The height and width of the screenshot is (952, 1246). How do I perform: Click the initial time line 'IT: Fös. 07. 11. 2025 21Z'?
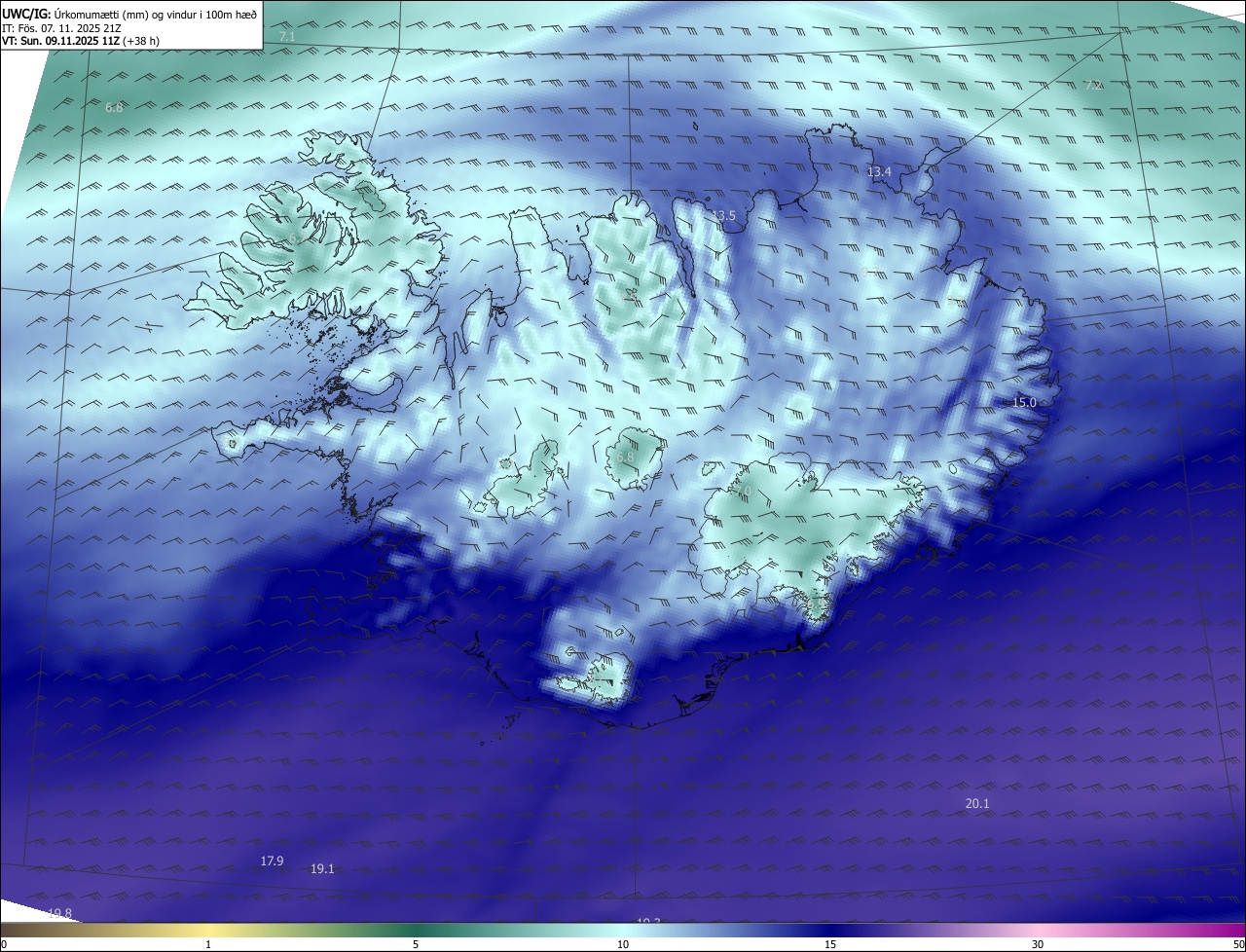[63, 27]
